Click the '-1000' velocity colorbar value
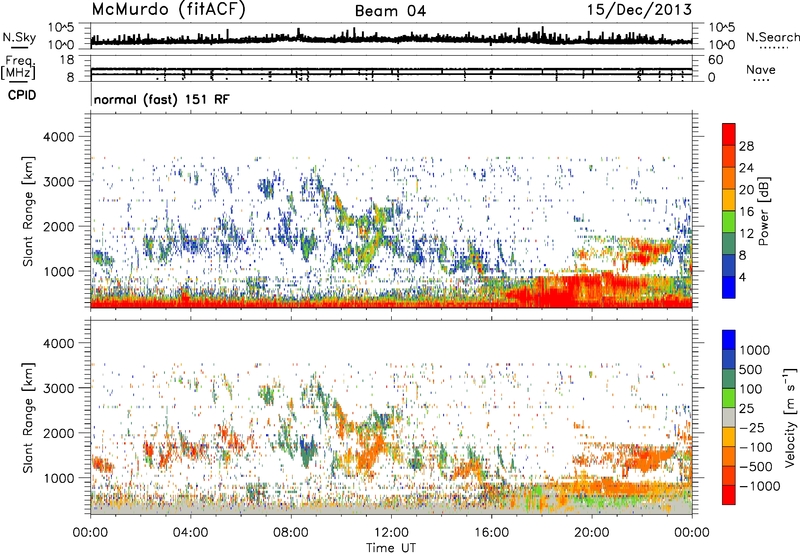800x554 pixels. pos(760,486)
